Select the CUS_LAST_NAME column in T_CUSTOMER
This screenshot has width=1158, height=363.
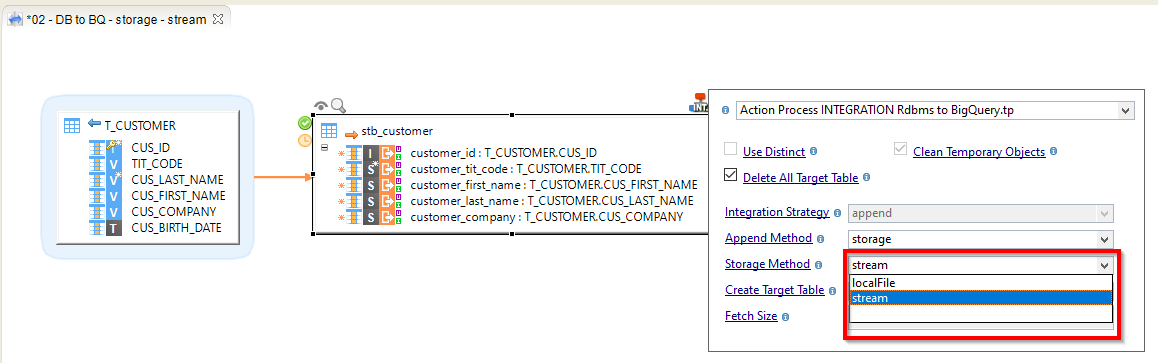177,180
